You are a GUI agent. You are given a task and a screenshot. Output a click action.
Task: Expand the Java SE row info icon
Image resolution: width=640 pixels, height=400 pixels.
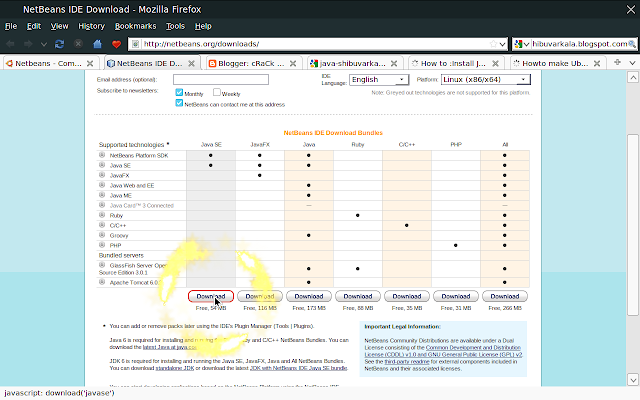(x=102, y=165)
